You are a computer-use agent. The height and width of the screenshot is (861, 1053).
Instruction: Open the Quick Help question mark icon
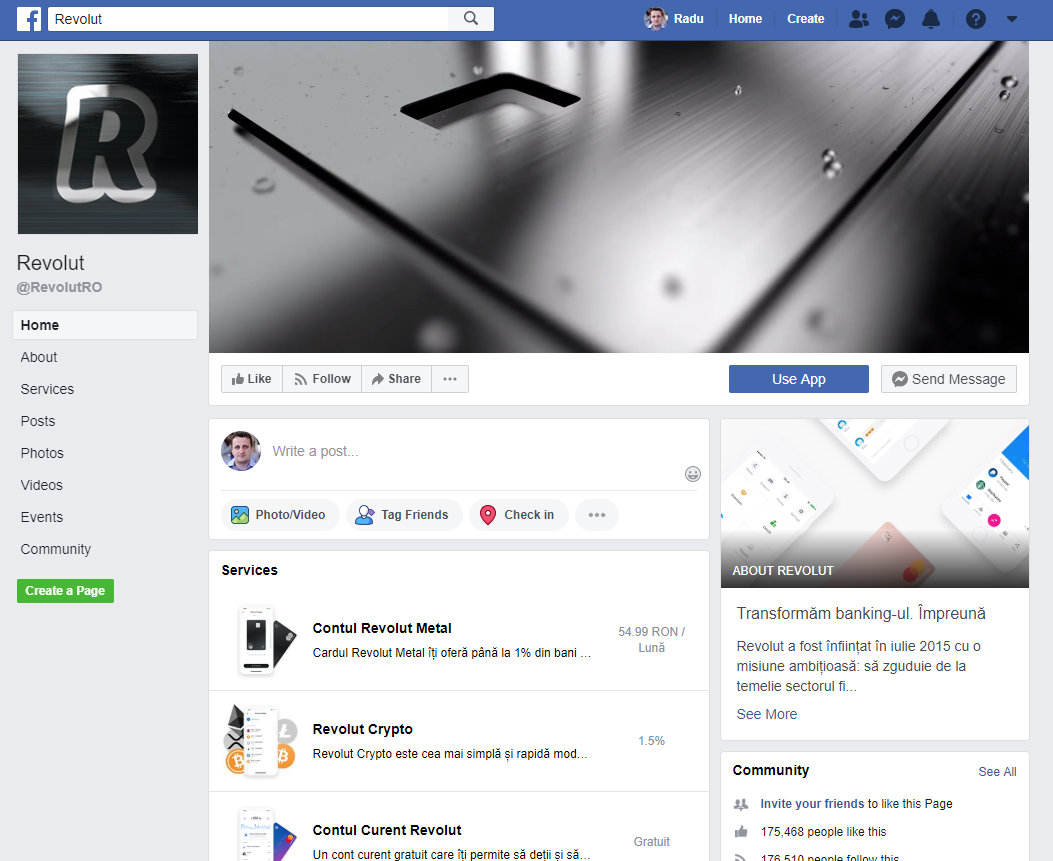(x=975, y=19)
